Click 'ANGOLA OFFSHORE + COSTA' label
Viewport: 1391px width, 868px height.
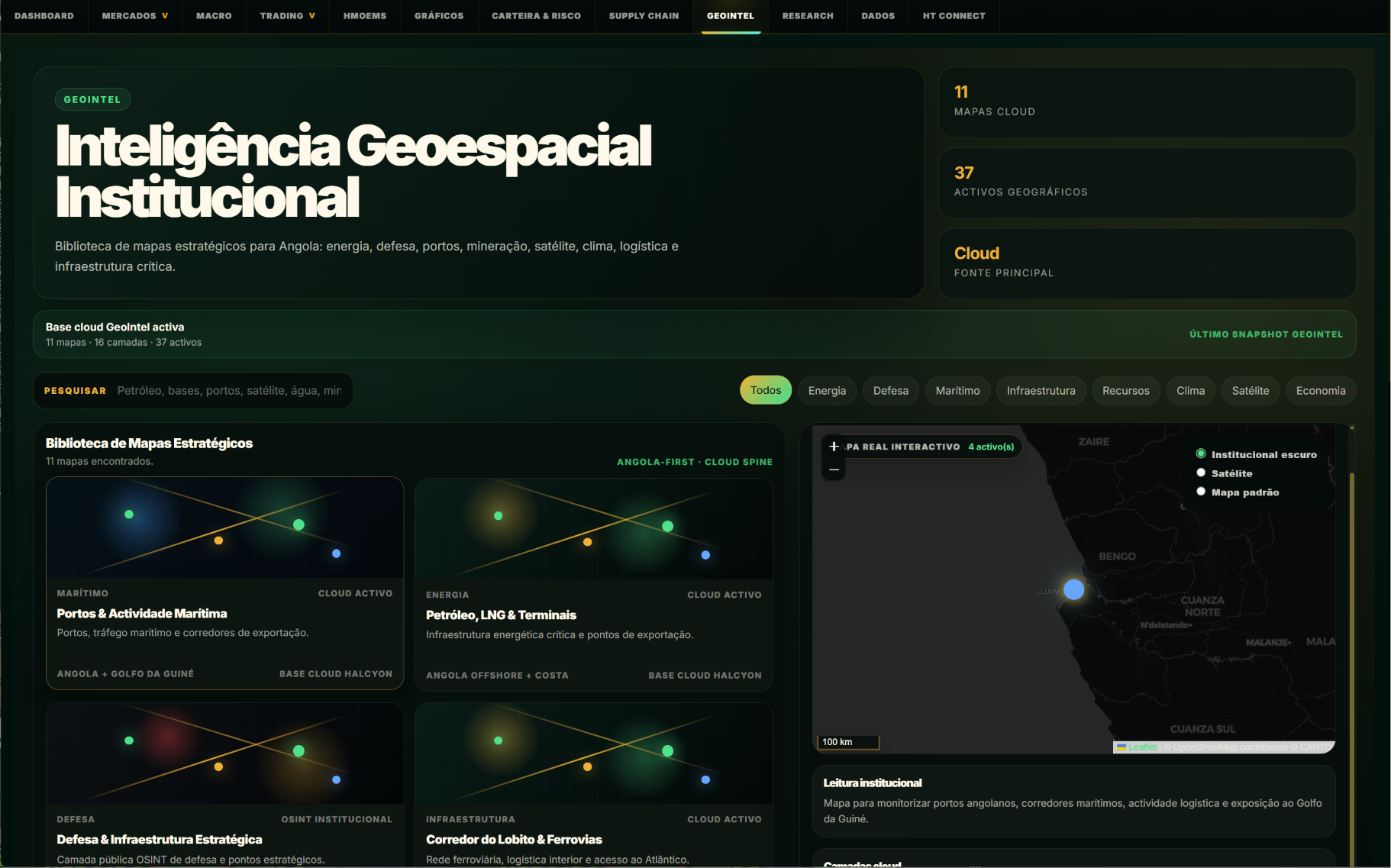497,675
